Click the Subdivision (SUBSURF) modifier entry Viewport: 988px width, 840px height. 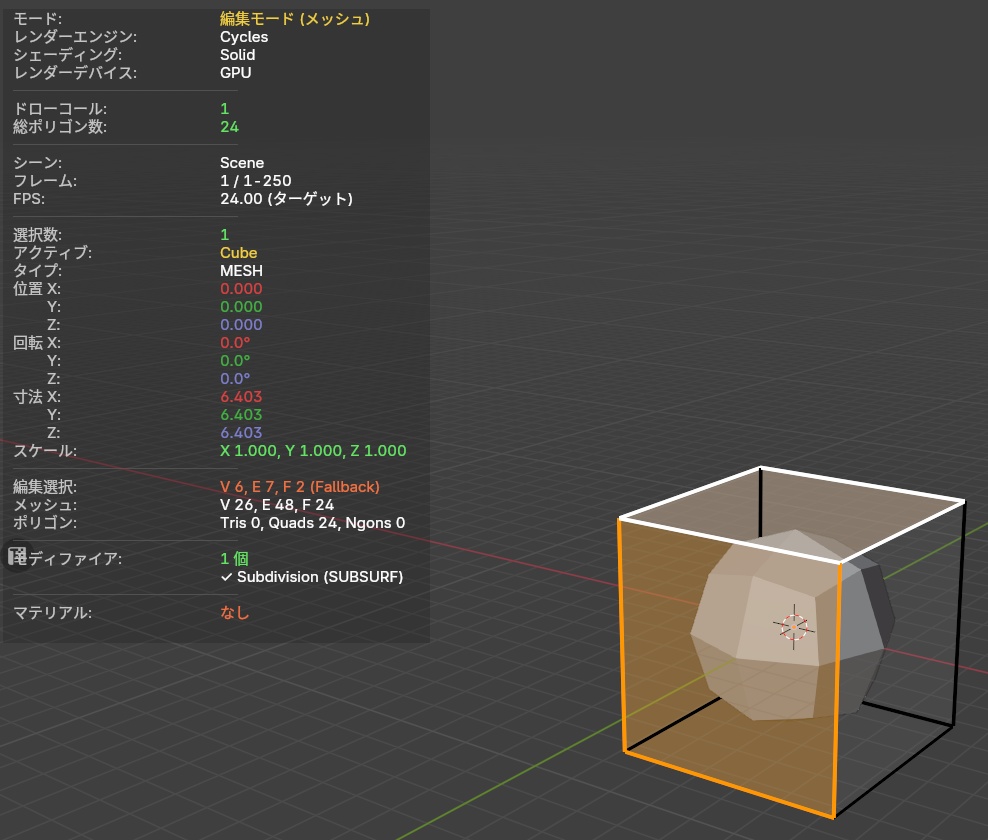pos(320,577)
